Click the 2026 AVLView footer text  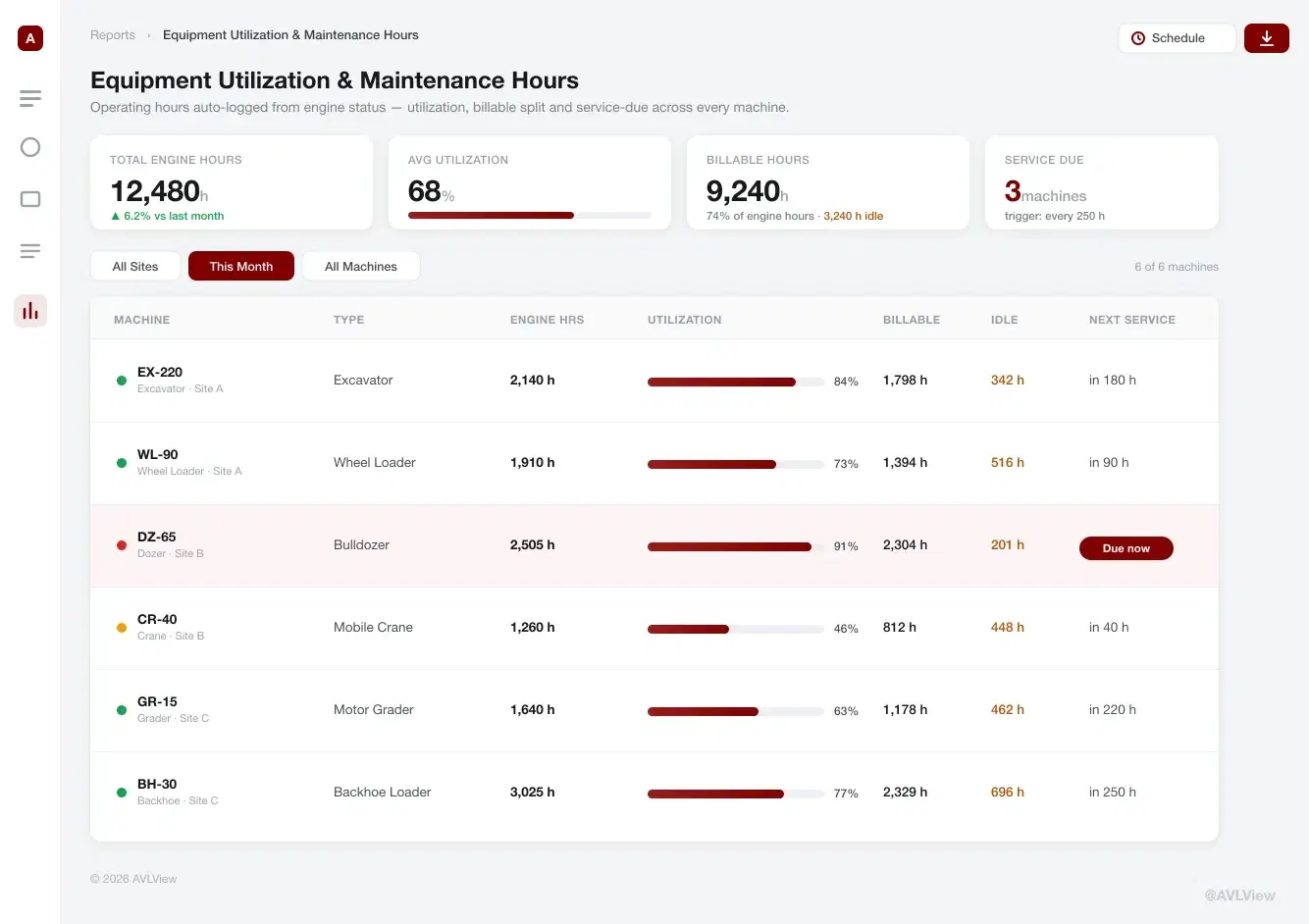pyautogui.click(x=133, y=879)
